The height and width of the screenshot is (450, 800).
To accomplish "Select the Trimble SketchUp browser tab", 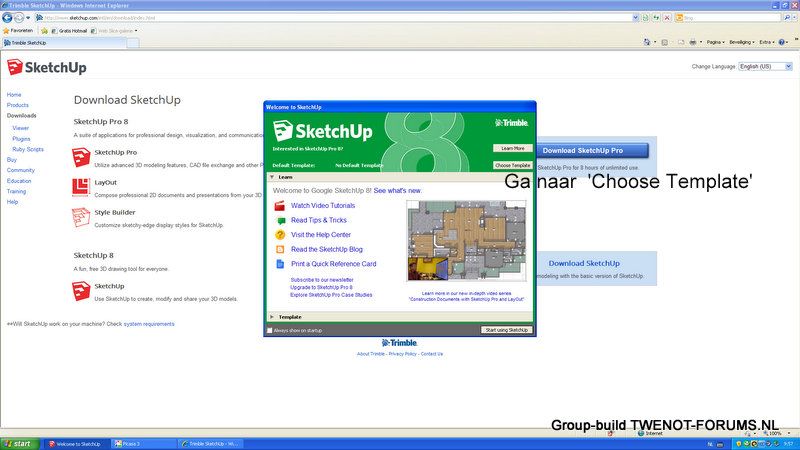I will click(x=64, y=43).
